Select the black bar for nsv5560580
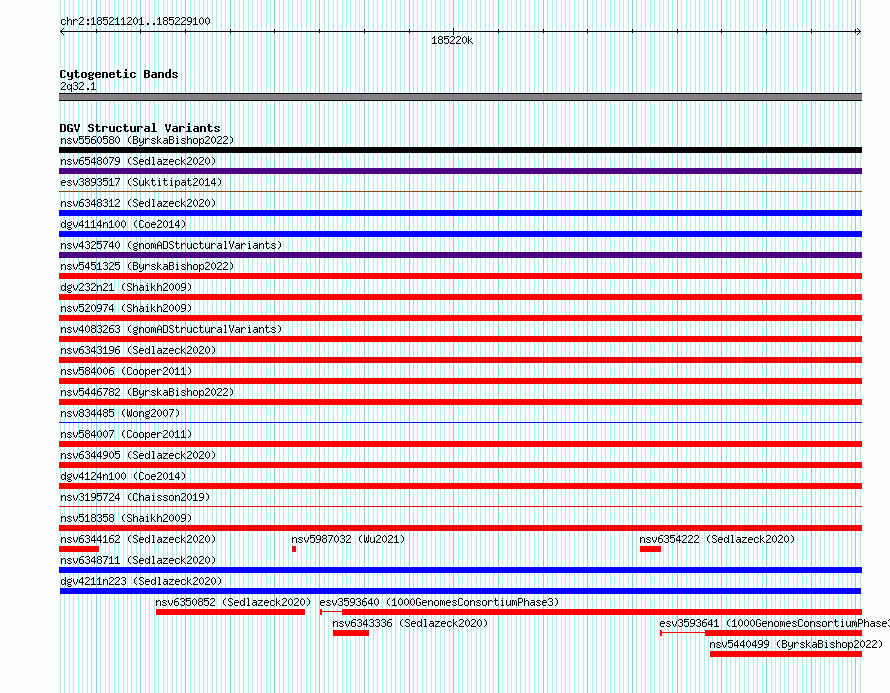 click(x=460, y=150)
